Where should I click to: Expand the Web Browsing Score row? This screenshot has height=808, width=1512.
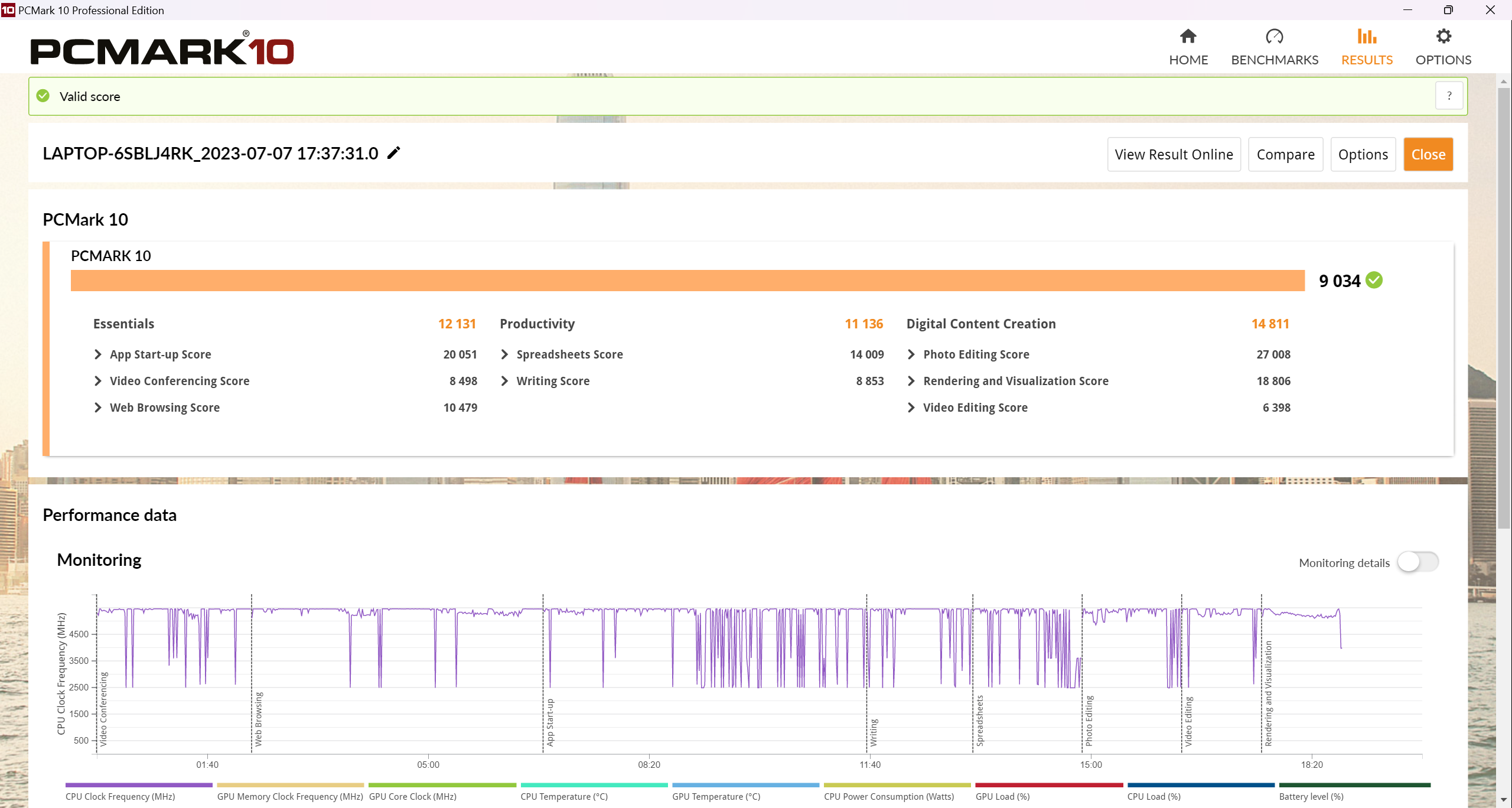tap(98, 408)
